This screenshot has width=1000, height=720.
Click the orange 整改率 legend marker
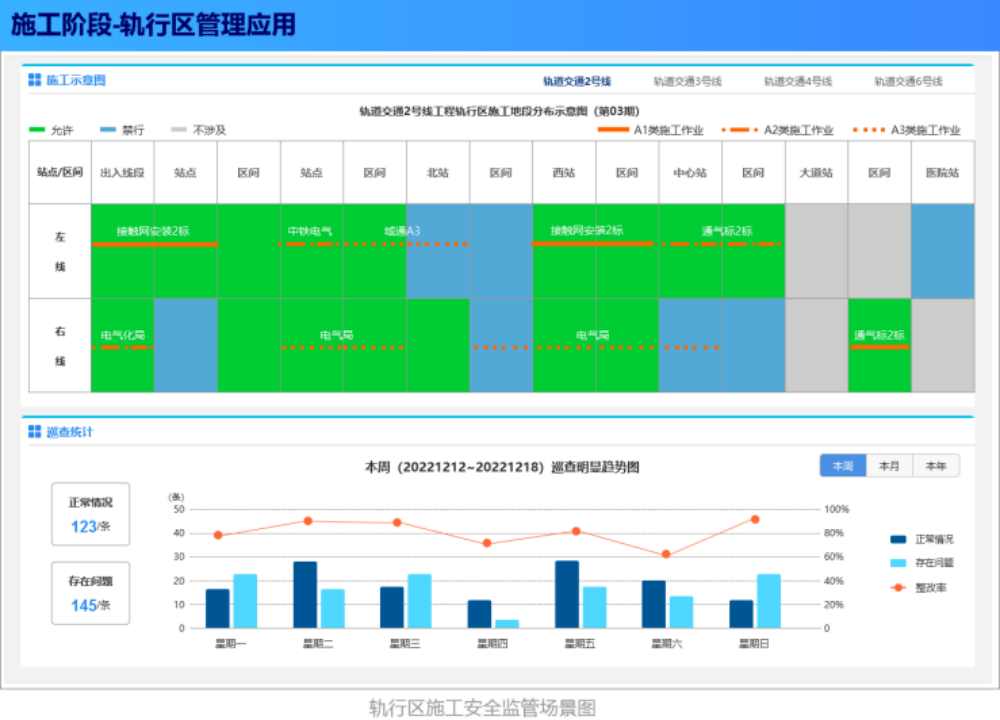(x=897, y=587)
